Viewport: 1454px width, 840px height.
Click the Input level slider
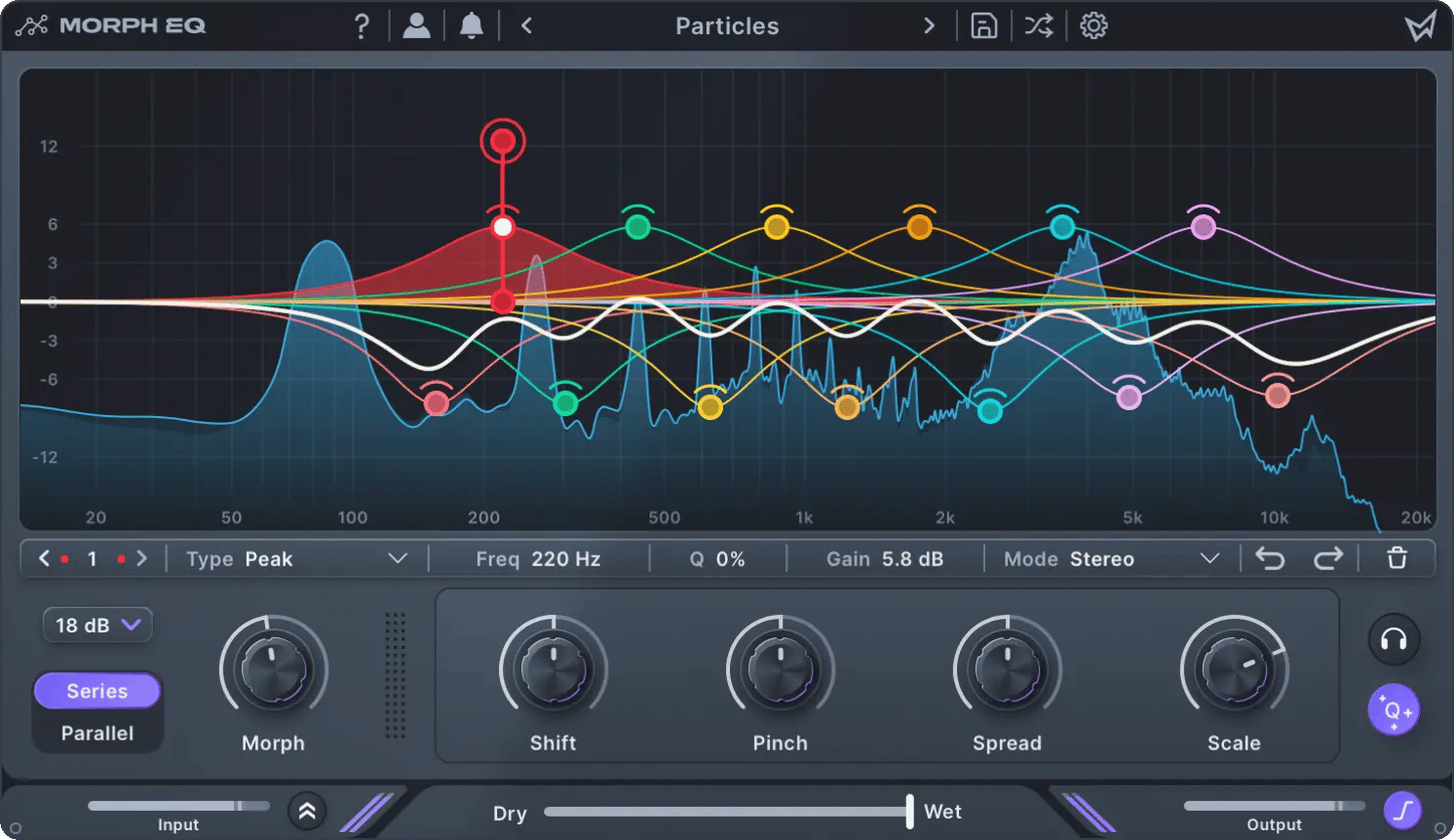click(x=178, y=806)
